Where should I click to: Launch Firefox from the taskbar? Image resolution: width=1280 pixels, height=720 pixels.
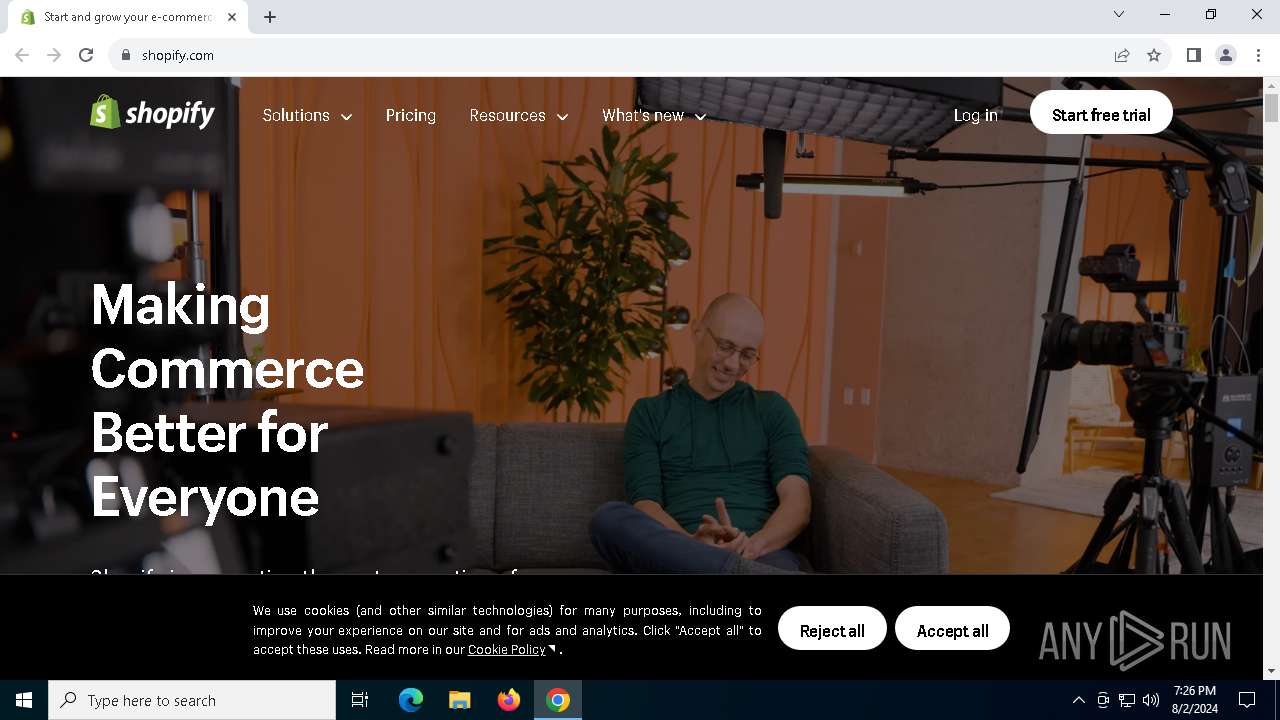pos(509,700)
